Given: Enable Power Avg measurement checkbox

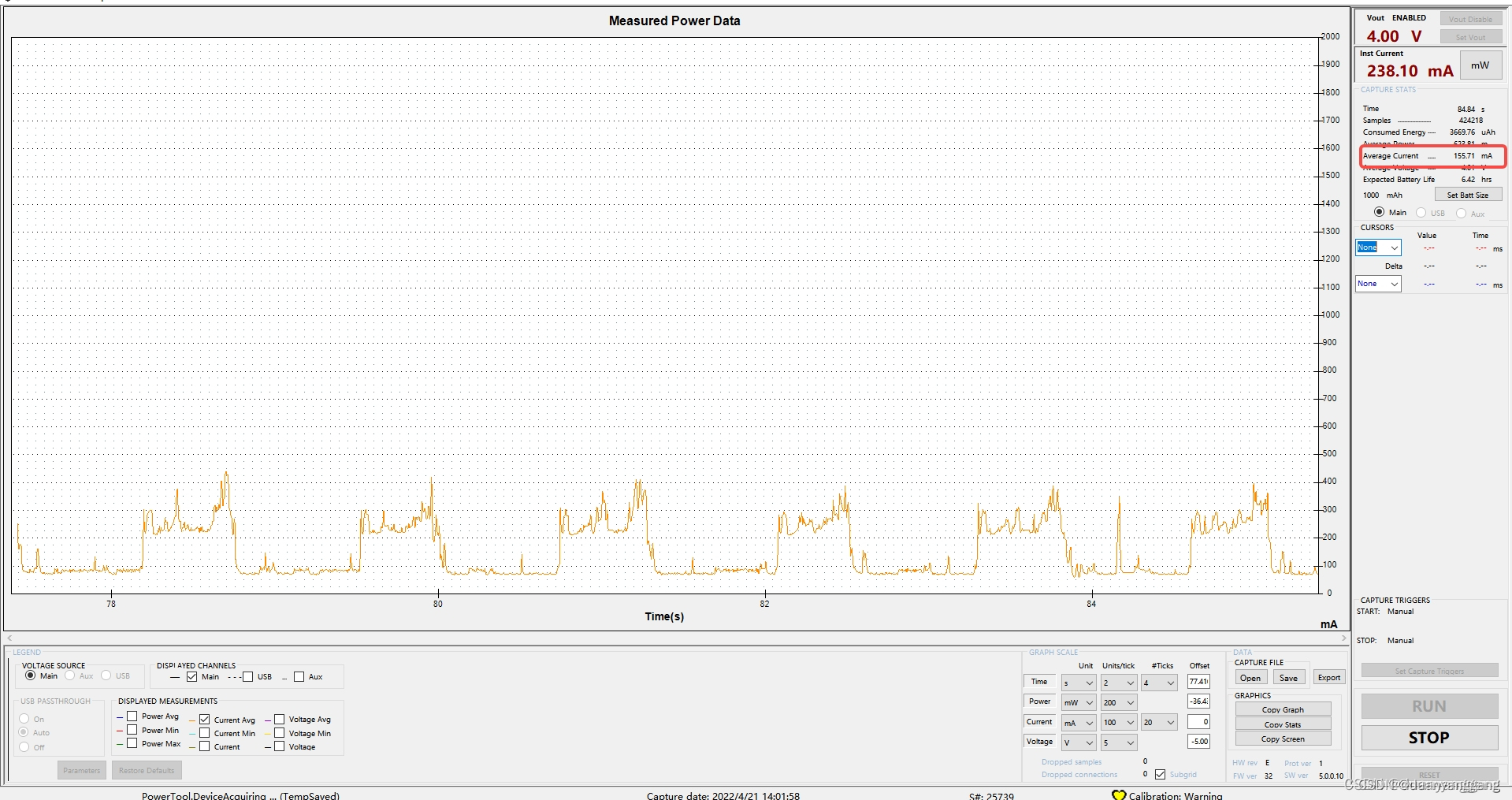Looking at the screenshot, I should [x=132, y=716].
